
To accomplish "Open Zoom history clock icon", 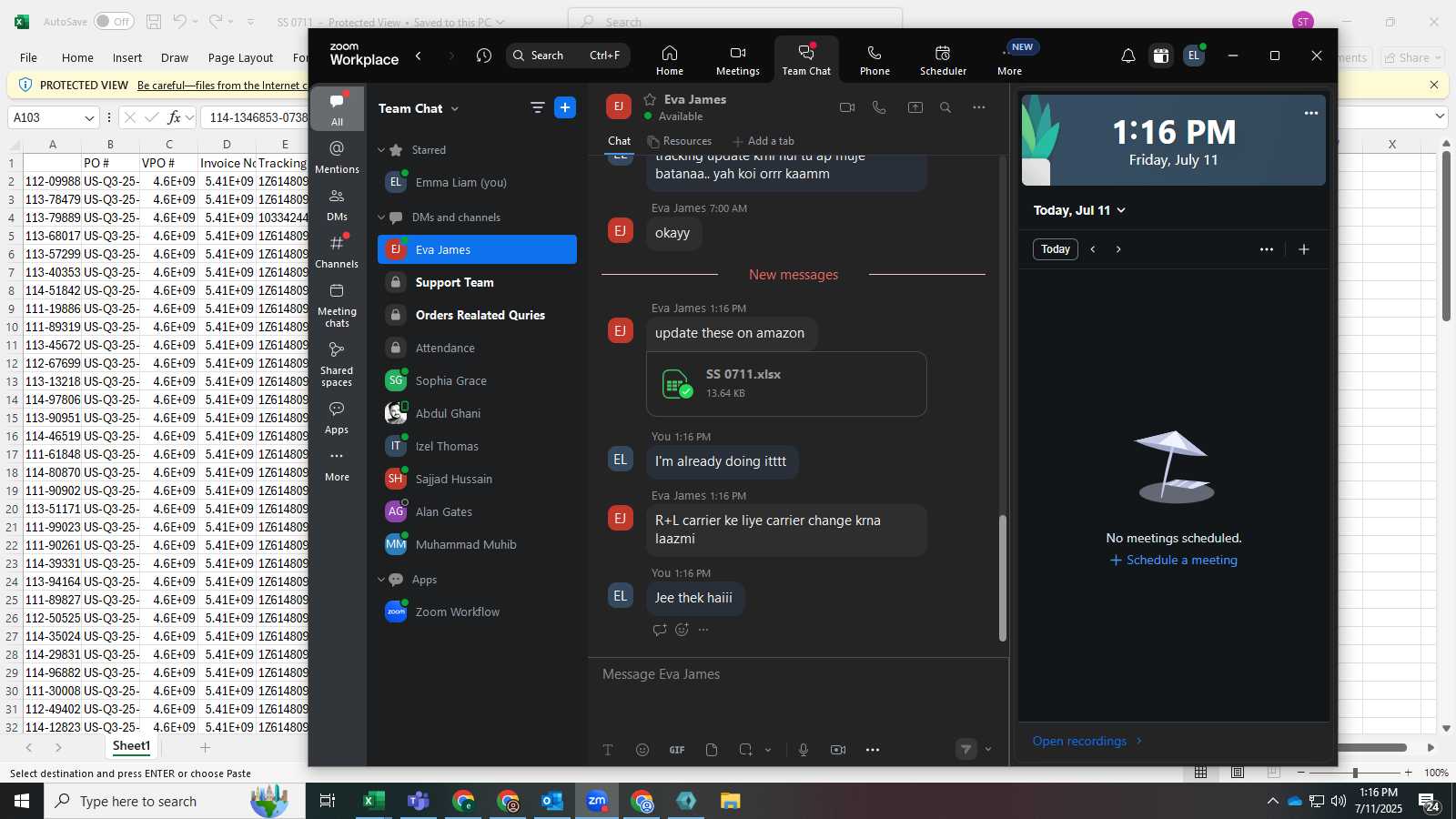I will click(x=484, y=56).
